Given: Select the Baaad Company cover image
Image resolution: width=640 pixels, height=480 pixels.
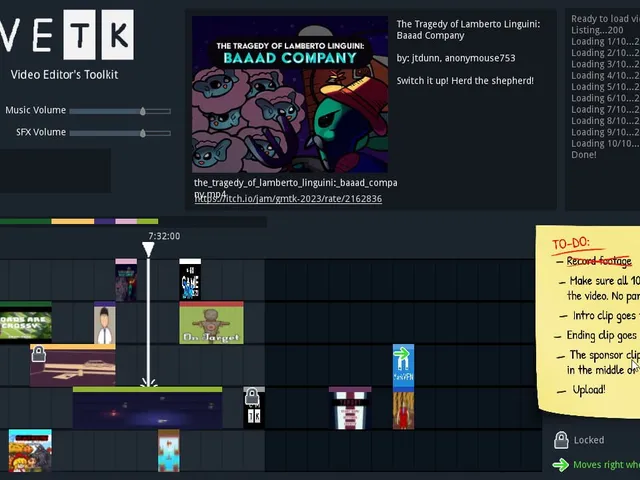Looking at the screenshot, I should tap(290, 94).
